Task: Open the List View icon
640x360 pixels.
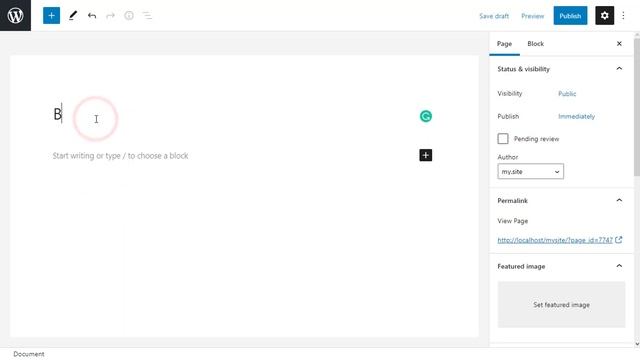Action: pyautogui.click(x=147, y=16)
